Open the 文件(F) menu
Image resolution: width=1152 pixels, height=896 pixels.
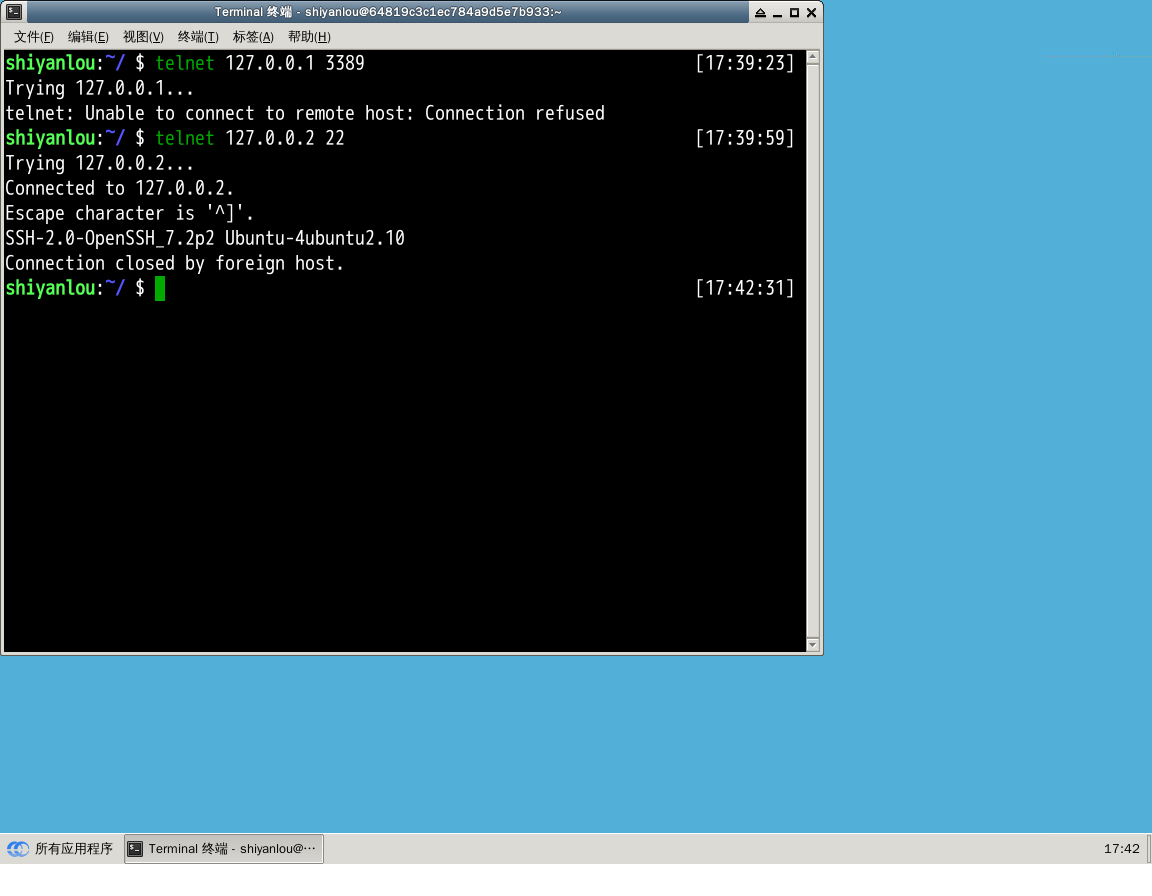34,37
